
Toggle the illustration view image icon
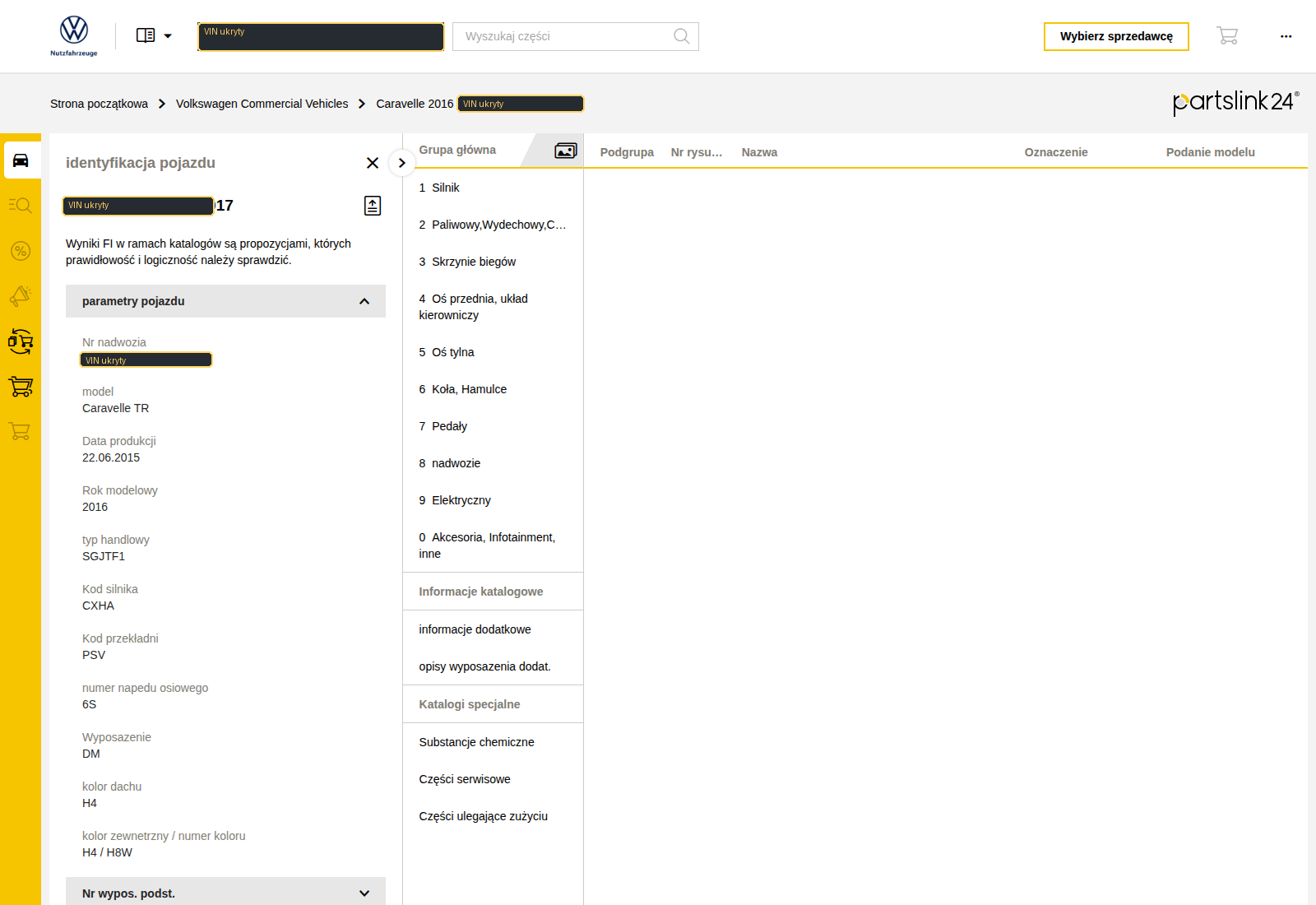[566, 151]
